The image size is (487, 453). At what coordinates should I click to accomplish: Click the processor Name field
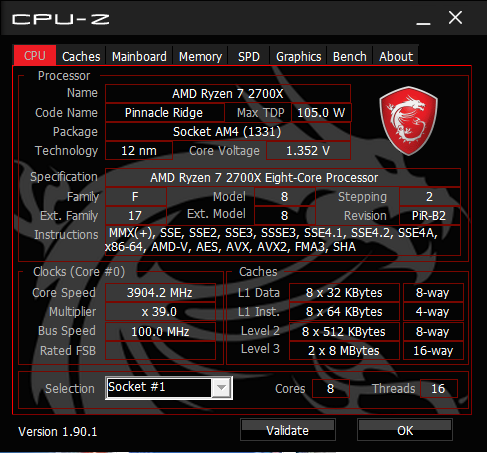click(228, 93)
